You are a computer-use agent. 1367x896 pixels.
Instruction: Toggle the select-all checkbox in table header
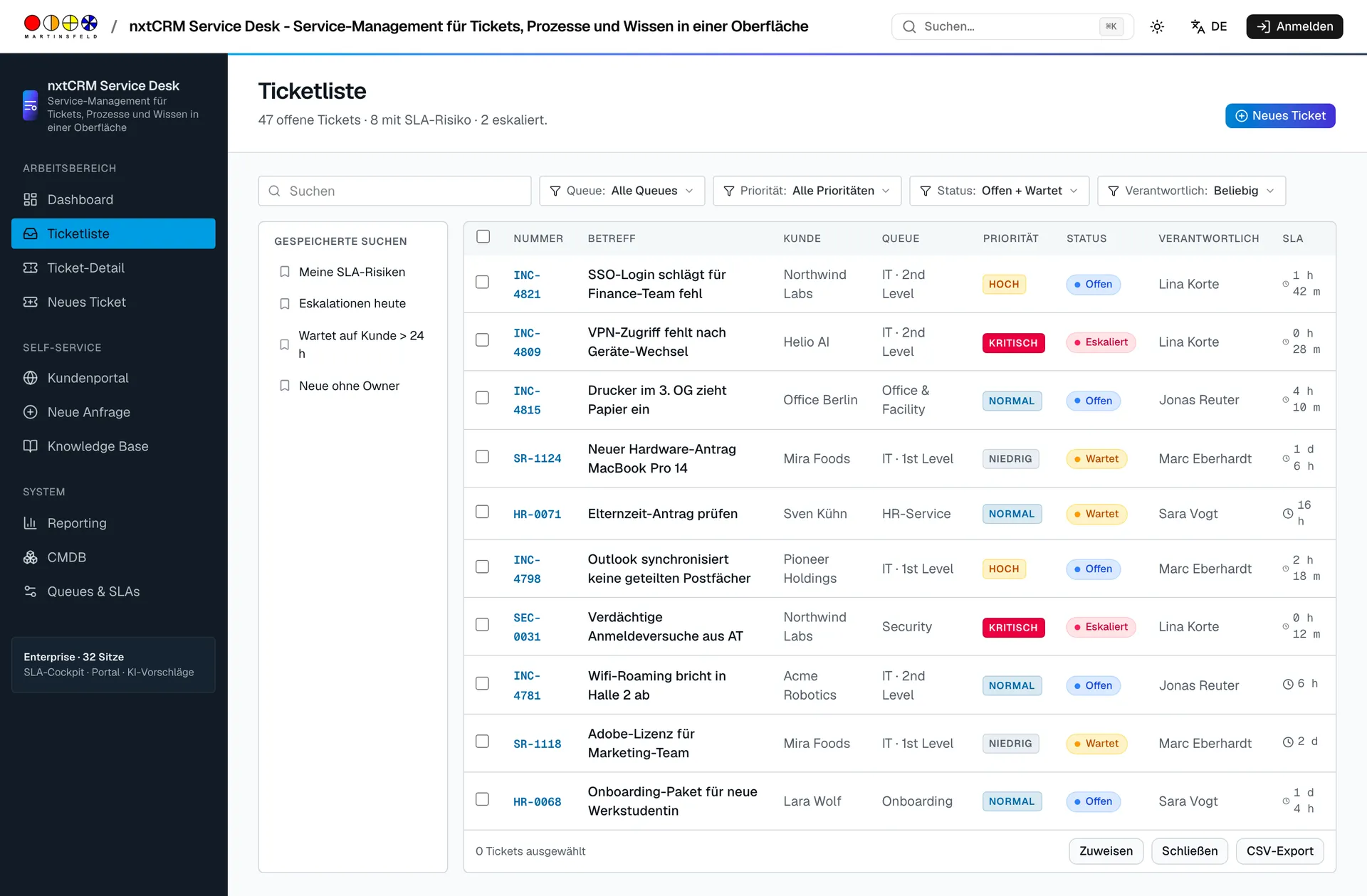483,236
